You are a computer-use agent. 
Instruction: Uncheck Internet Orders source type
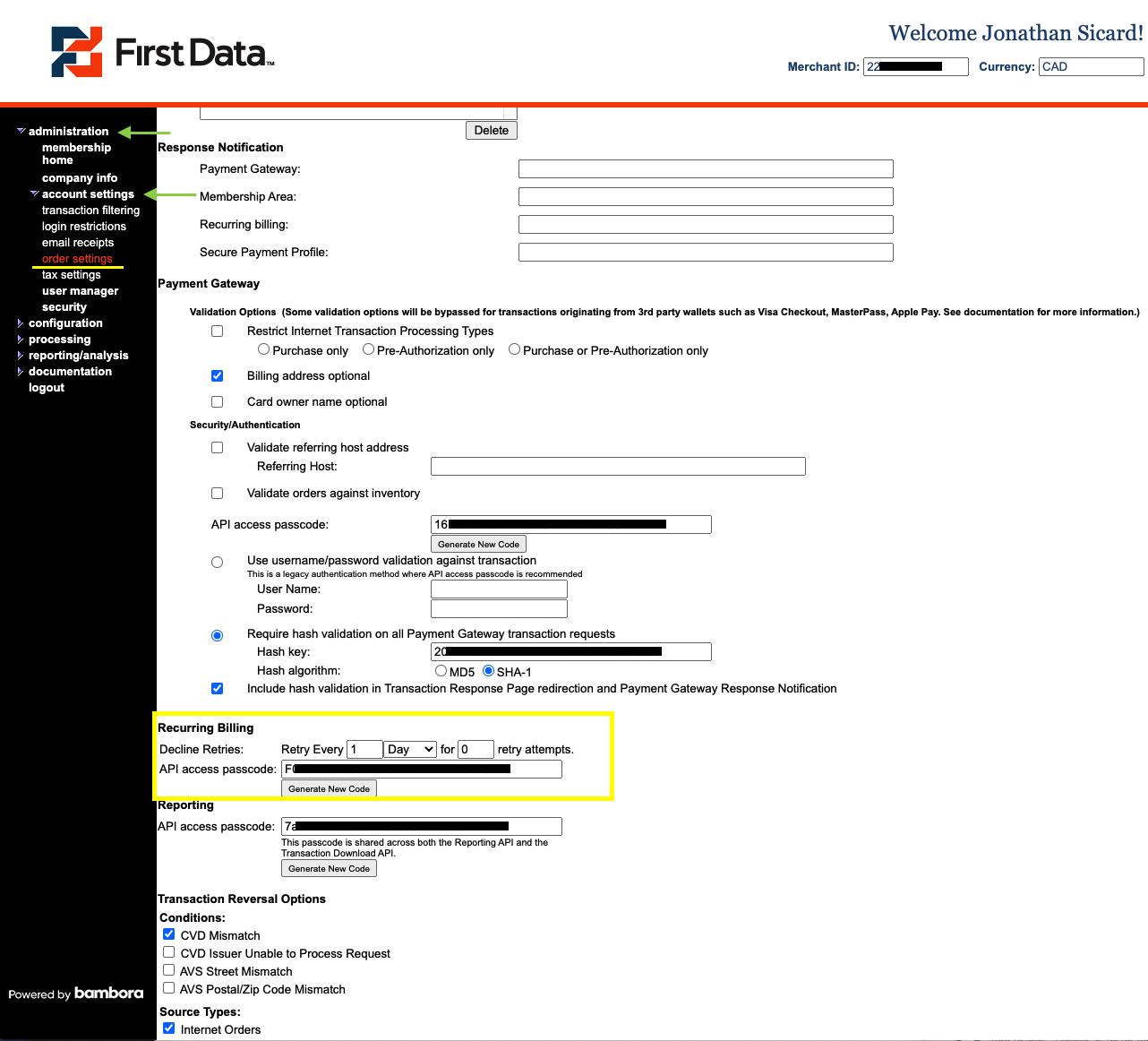pos(168,1028)
